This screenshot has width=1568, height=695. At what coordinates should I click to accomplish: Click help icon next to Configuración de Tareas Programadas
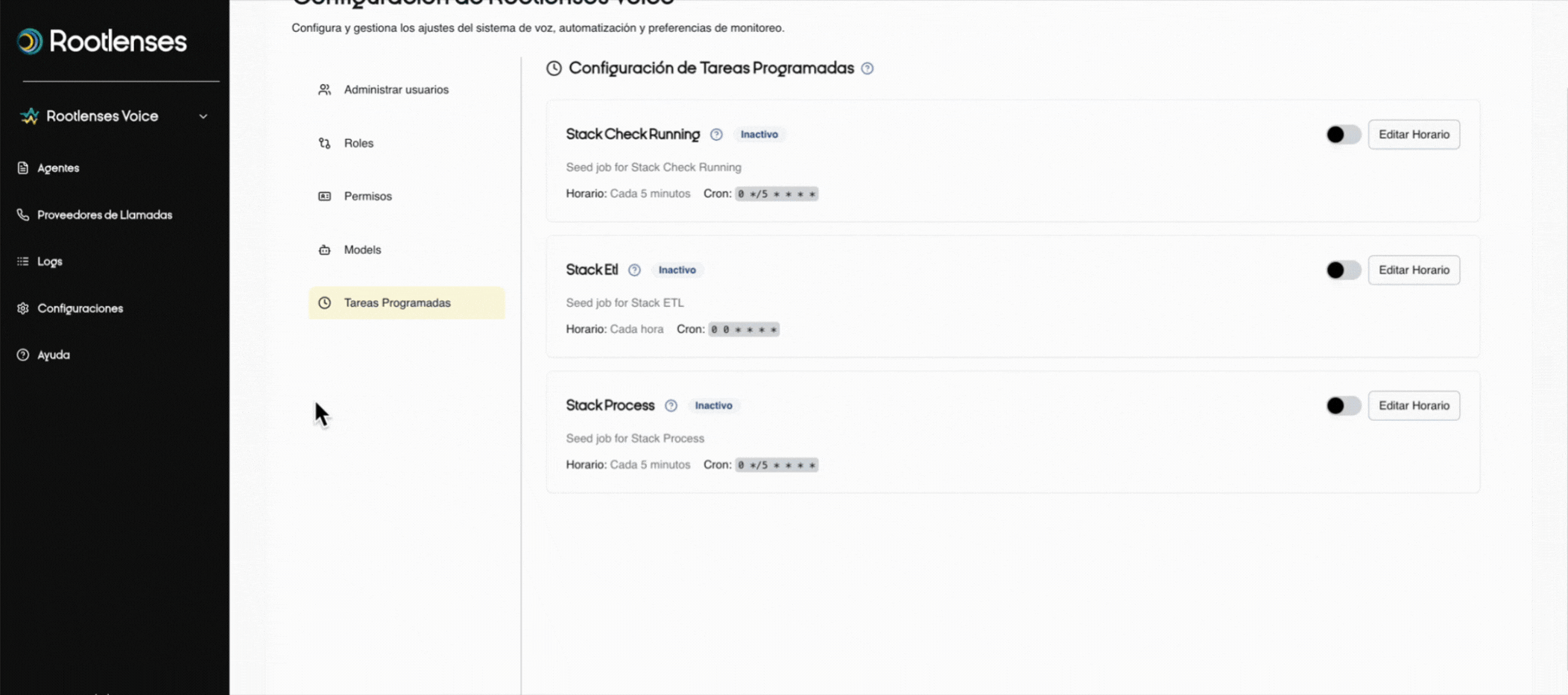(867, 69)
